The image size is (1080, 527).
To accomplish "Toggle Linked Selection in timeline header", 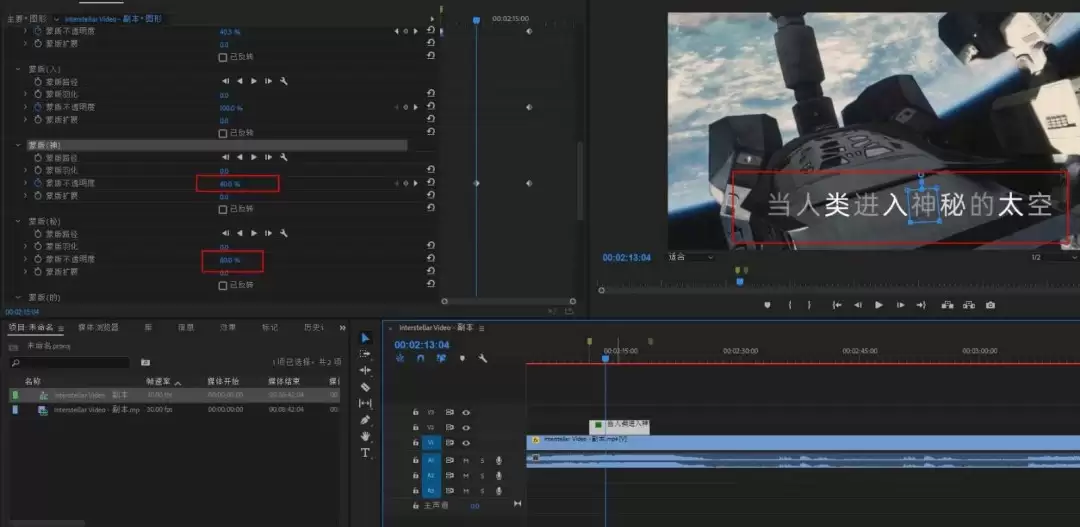I will pos(442,358).
